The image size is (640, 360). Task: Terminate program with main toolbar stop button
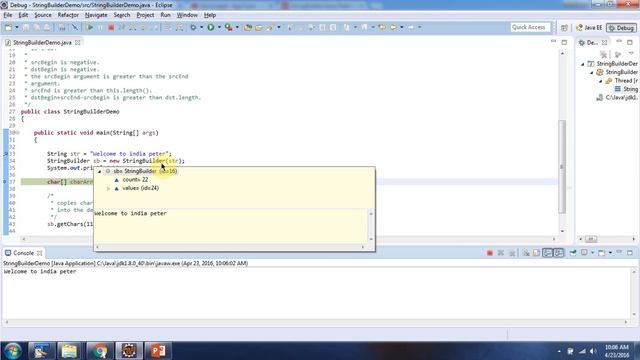(111, 27)
